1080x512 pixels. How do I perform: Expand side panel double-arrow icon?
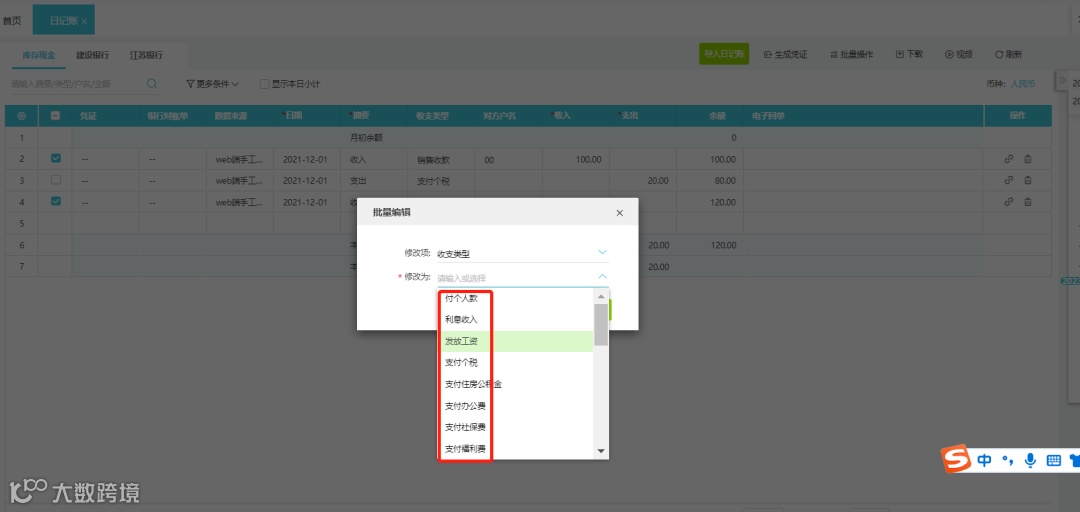click(x=1062, y=81)
